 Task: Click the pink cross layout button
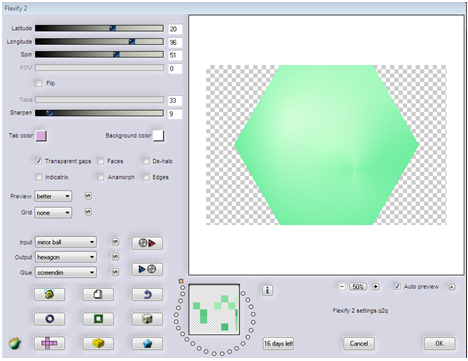49,343
